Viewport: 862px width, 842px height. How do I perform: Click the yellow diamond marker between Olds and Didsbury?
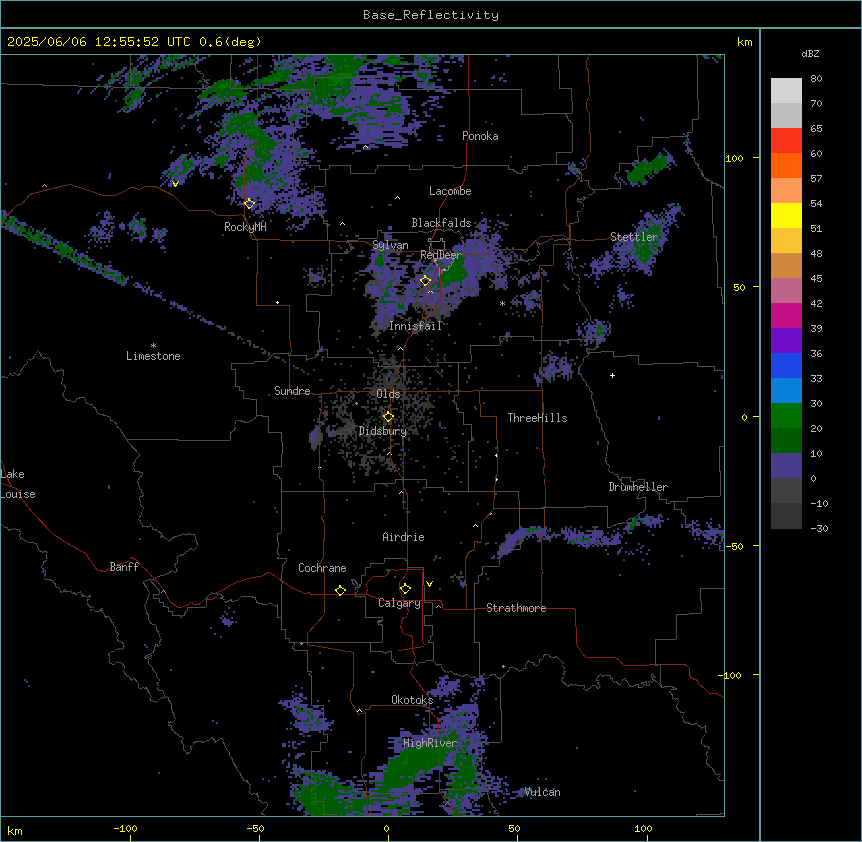[x=389, y=417]
